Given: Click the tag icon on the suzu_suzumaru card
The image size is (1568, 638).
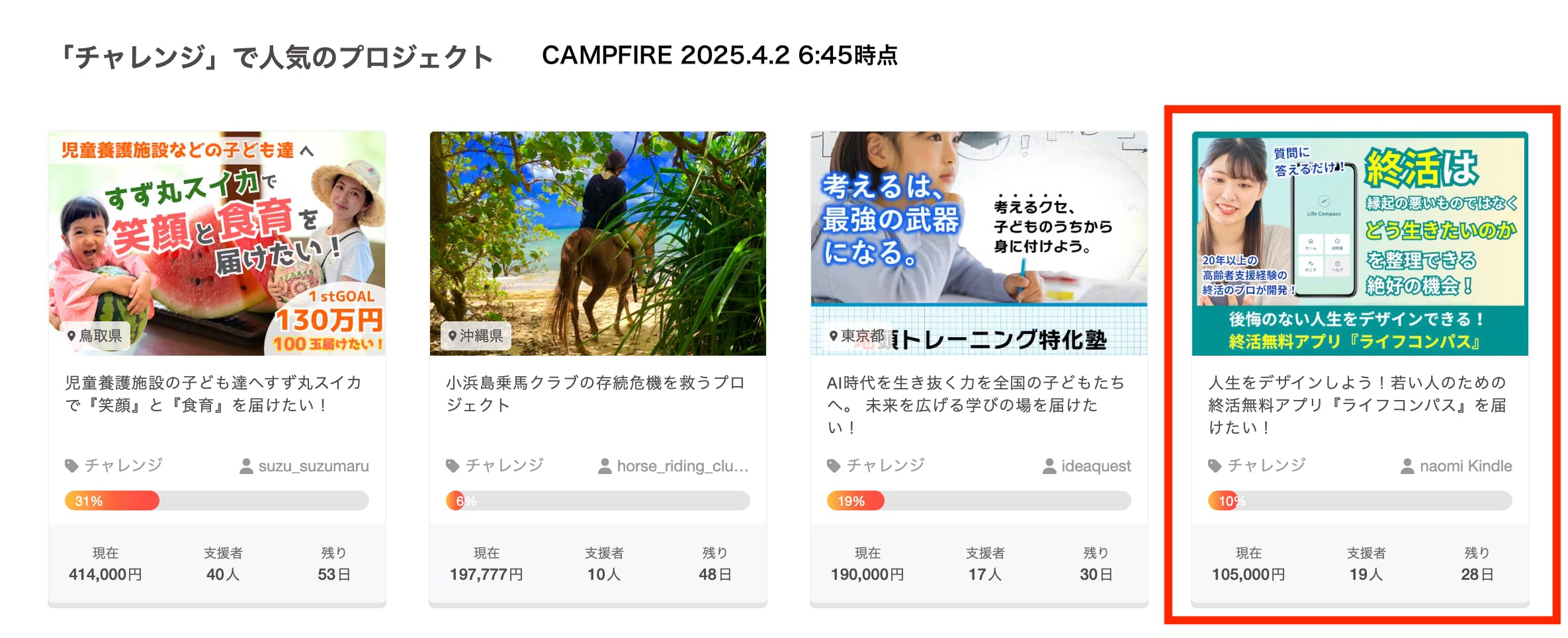Looking at the screenshot, I should [71, 466].
